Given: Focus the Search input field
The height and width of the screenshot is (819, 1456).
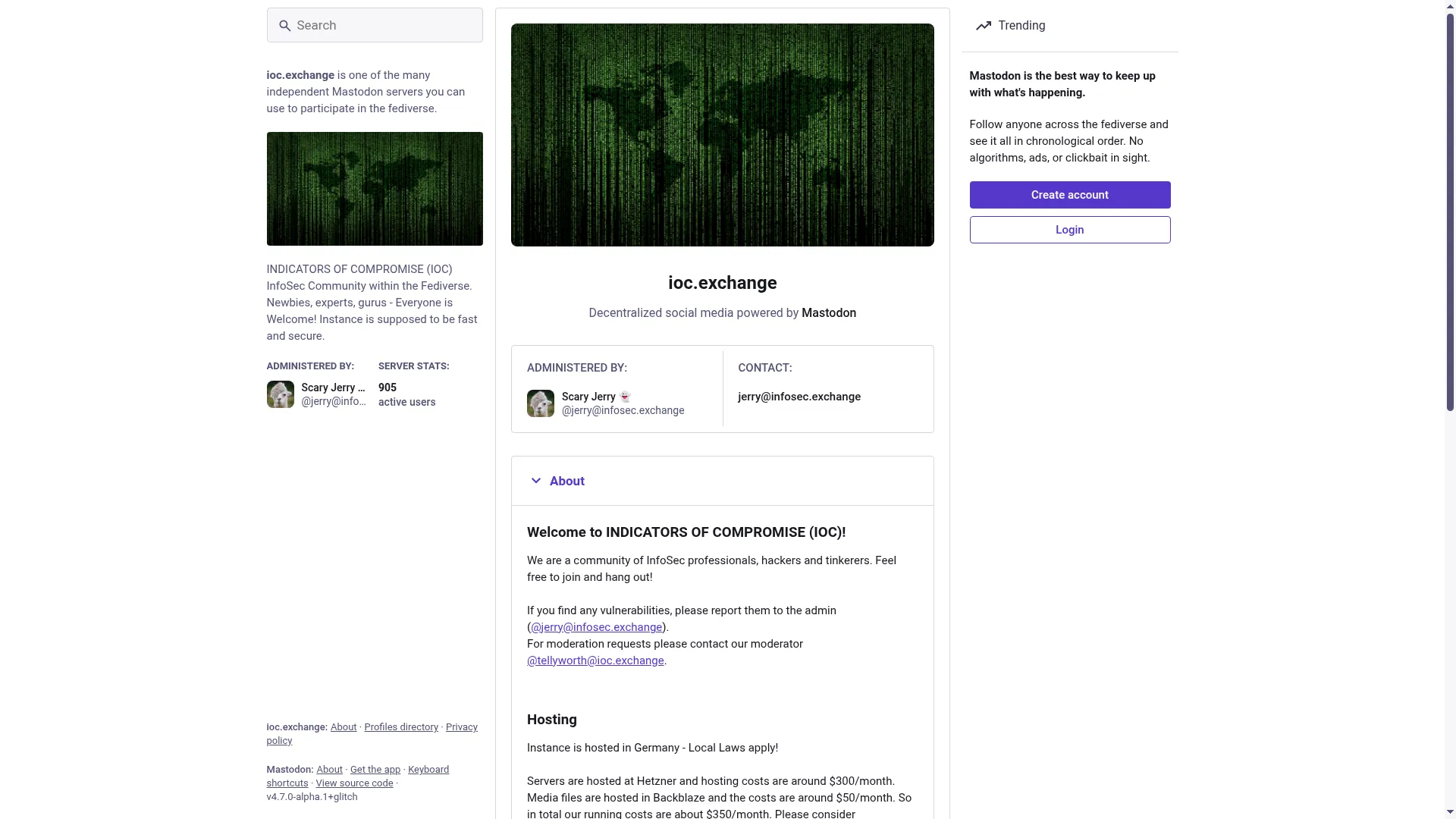Looking at the screenshot, I should click(375, 25).
